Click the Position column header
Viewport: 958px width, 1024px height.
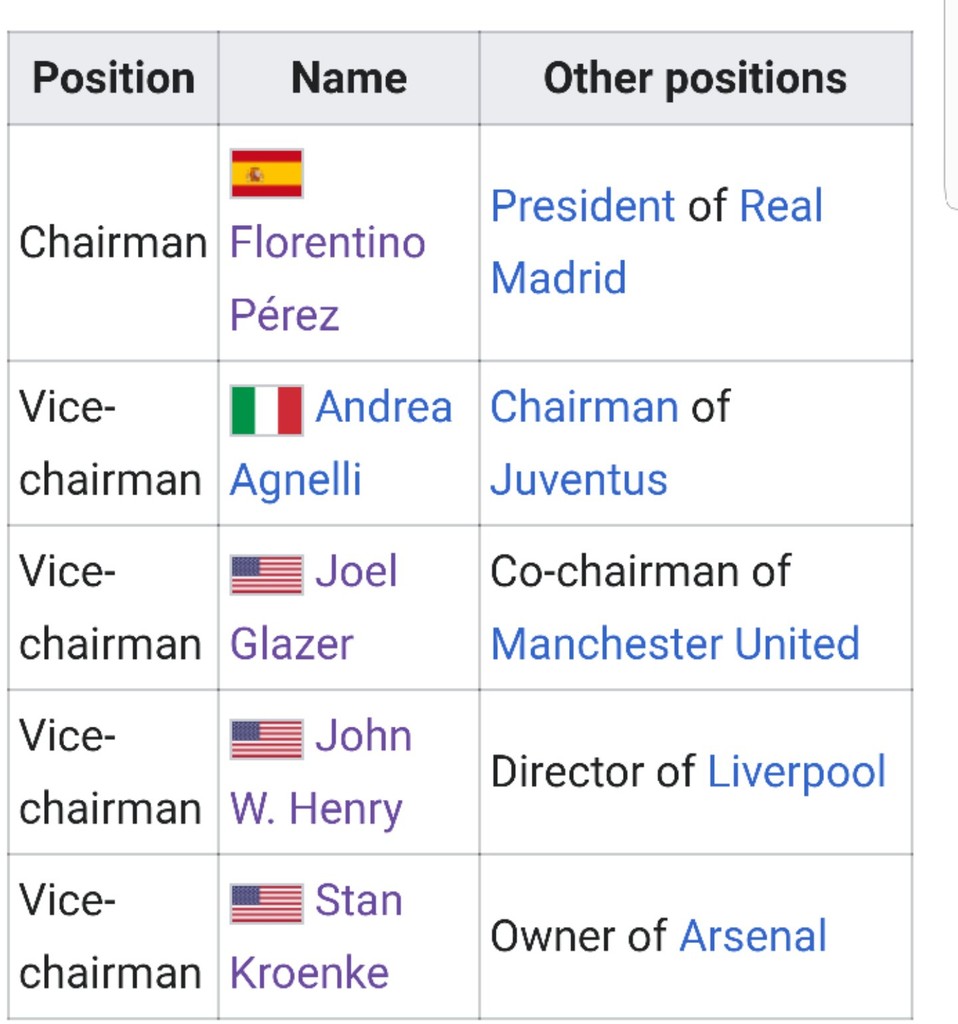point(113,79)
